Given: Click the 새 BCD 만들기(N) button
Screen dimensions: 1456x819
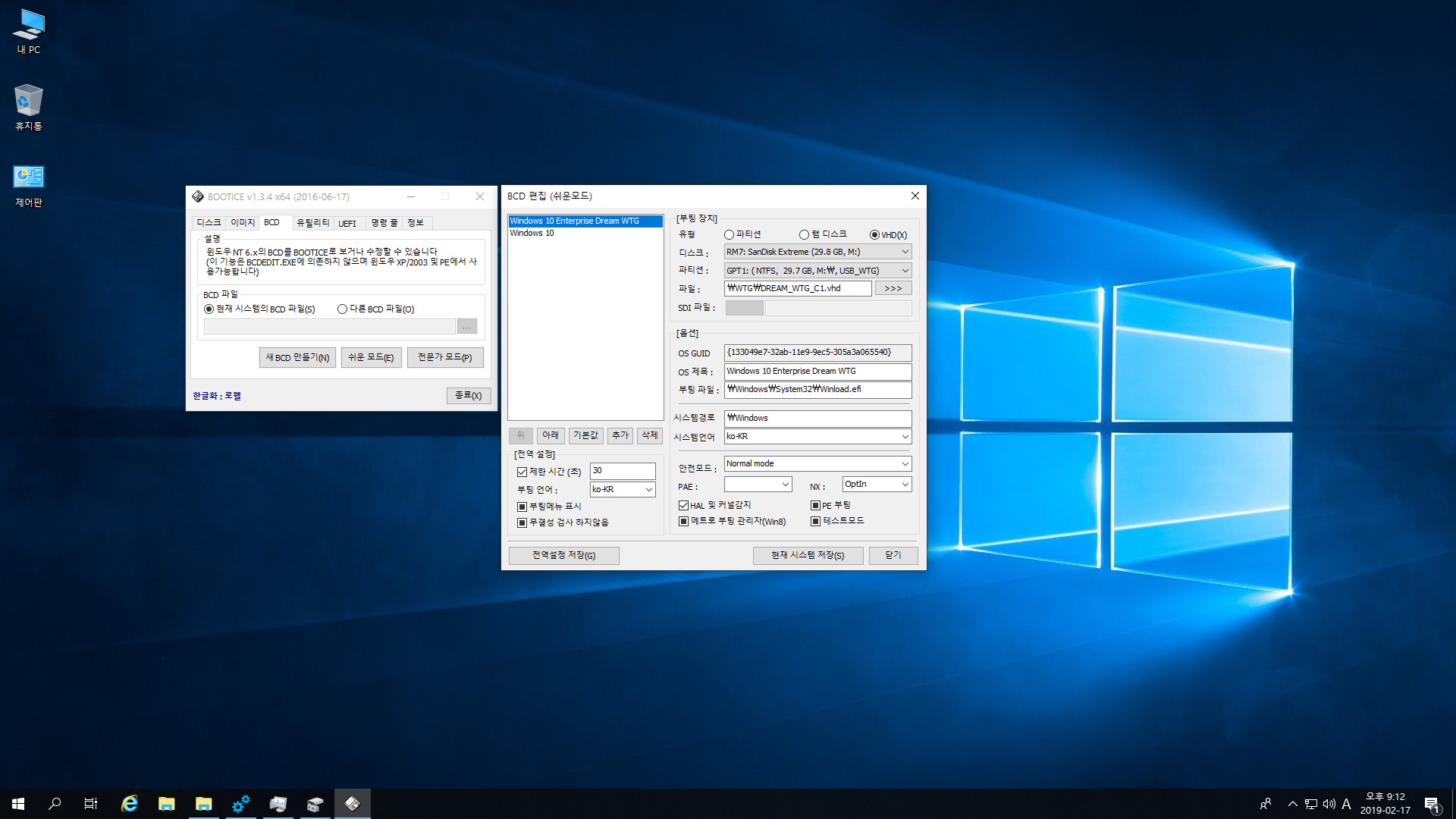Looking at the screenshot, I should [x=297, y=357].
